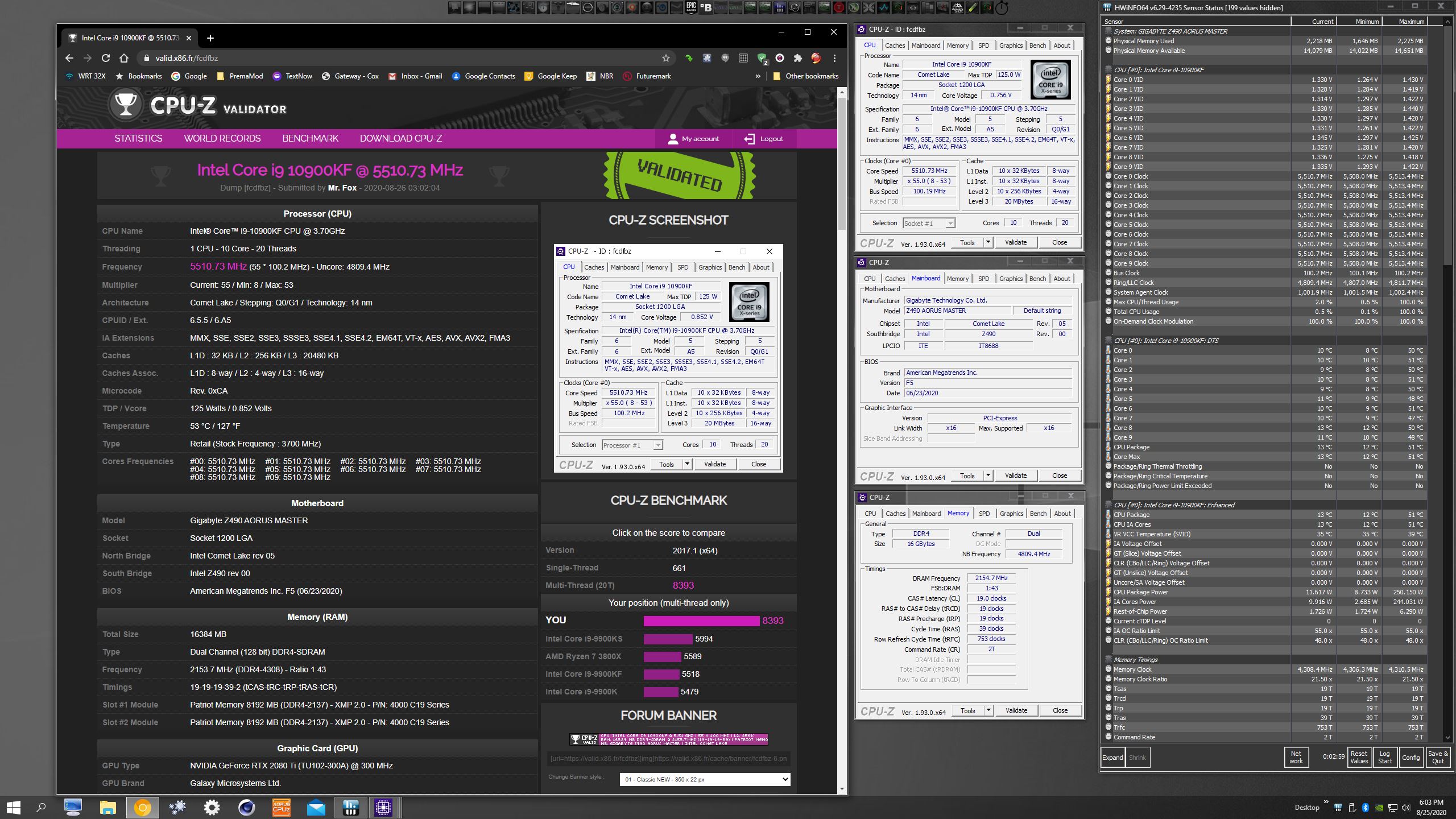The image size is (1456, 819).
Task: Expand the Tools arrow in top CPU-Z window
Action: (x=988, y=242)
